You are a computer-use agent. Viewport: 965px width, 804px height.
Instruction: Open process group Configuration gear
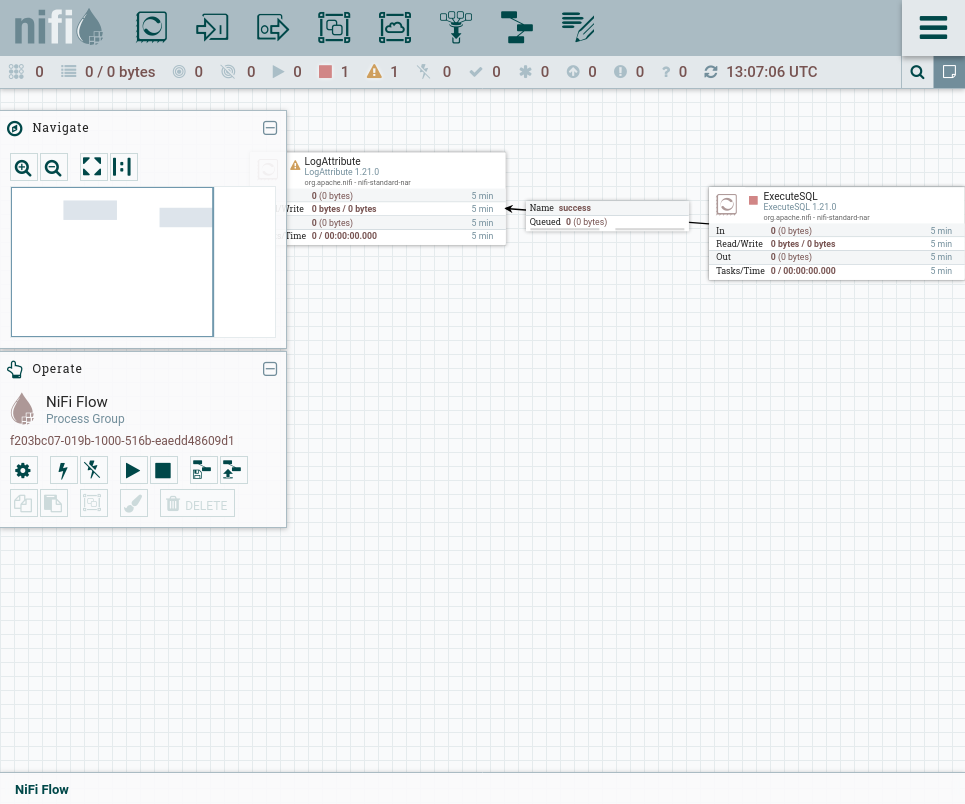tap(23, 471)
